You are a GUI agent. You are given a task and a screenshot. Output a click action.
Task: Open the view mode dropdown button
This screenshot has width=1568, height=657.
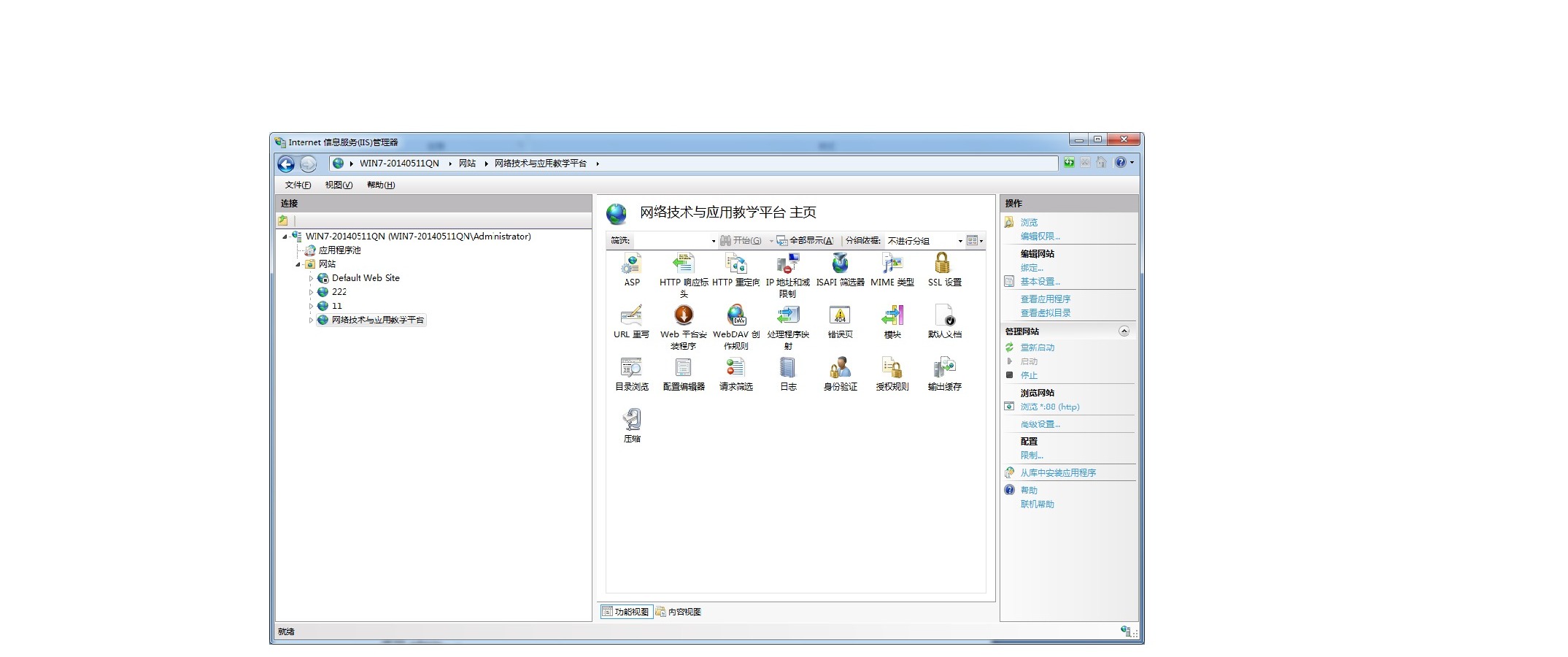(975, 241)
